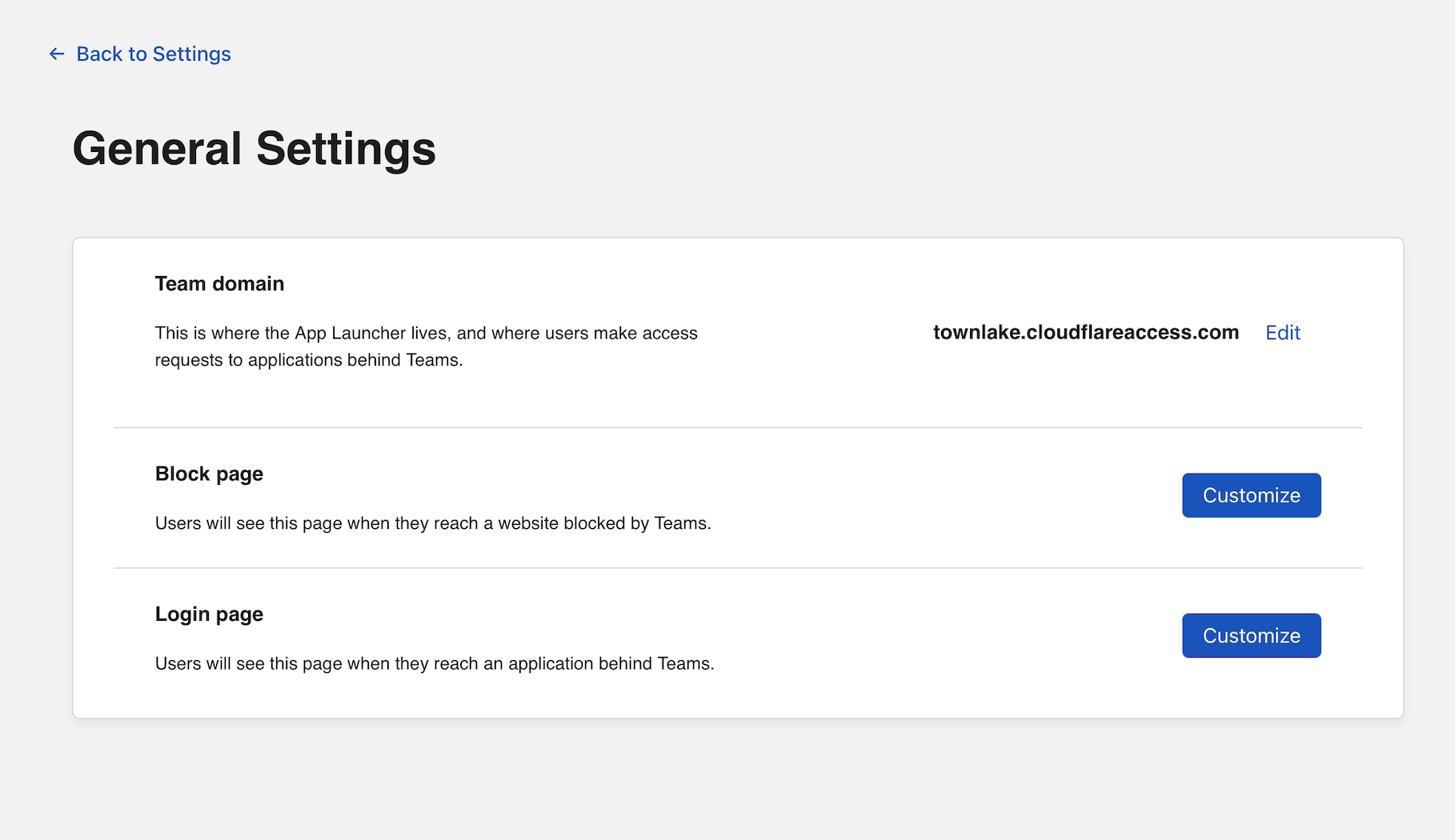Return to Settings via the header link

(153, 54)
